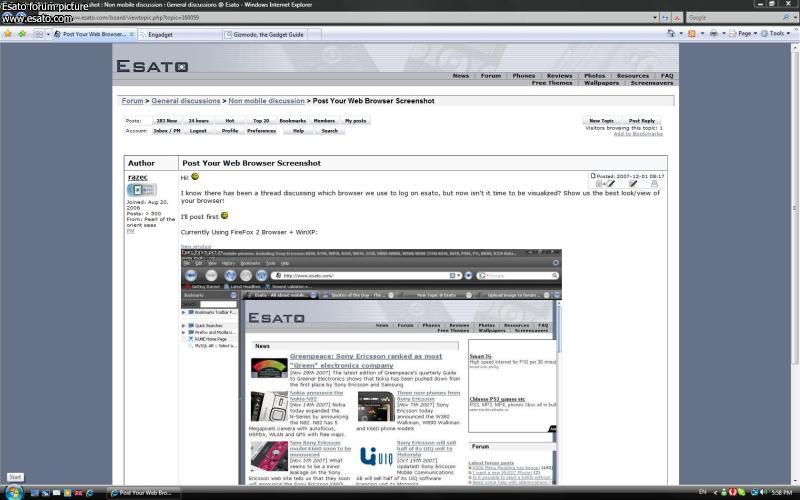Click the 283 New posts button
The height and width of the screenshot is (500, 800).
(167, 121)
